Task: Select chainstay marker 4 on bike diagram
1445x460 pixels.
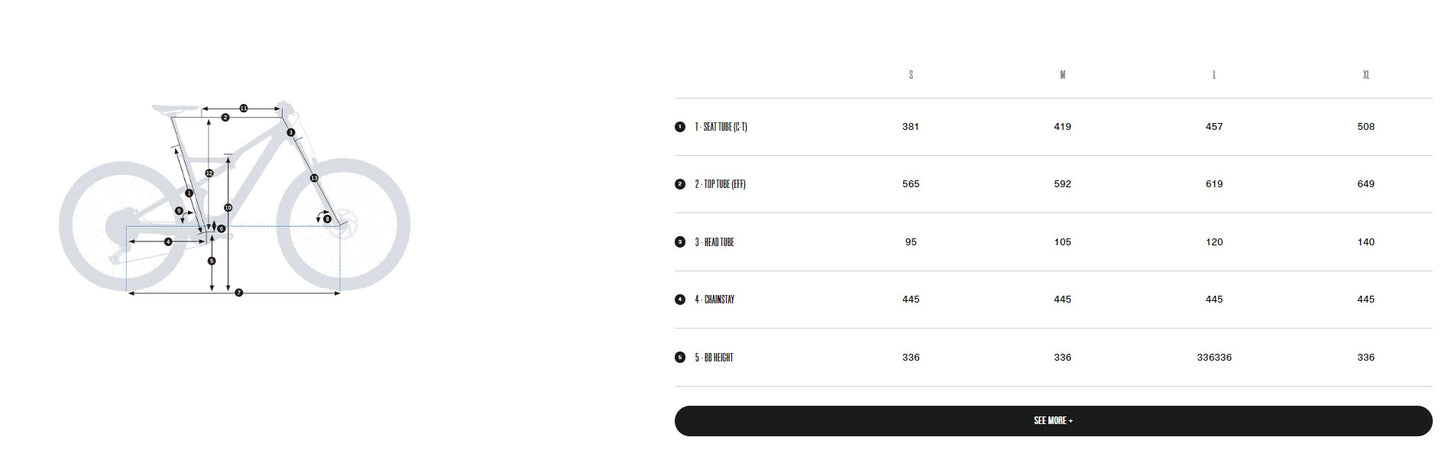Action: (x=168, y=241)
